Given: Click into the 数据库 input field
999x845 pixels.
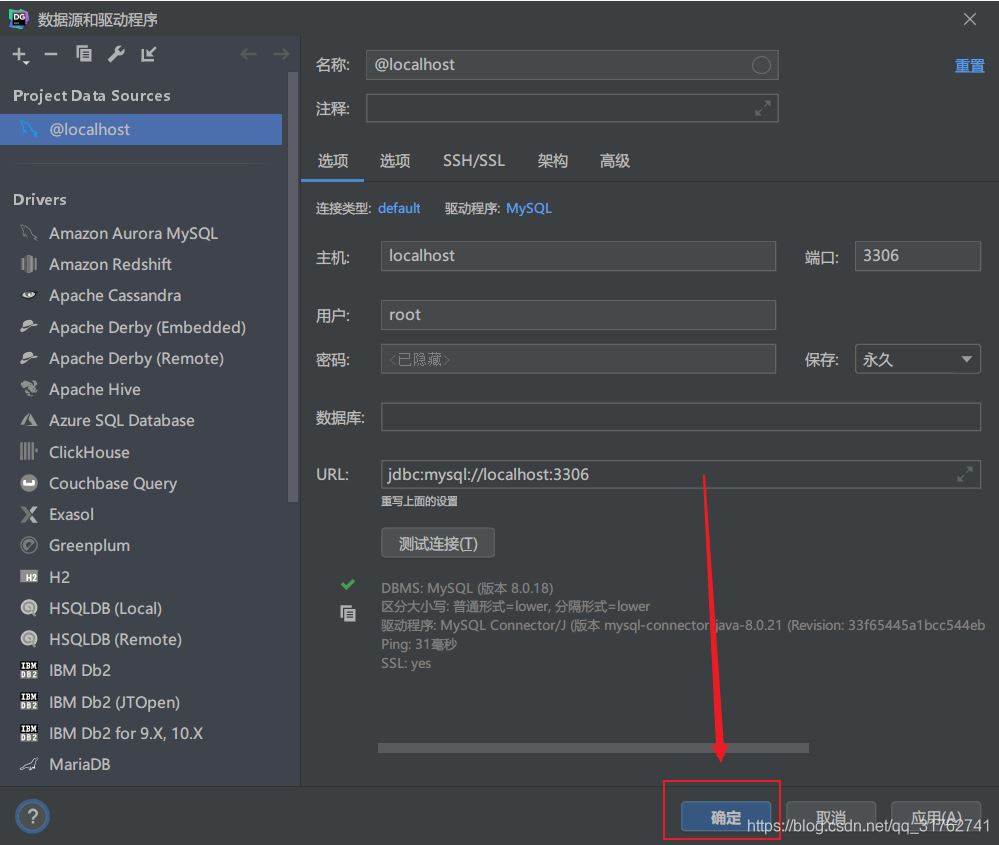Looking at the screenshot, I should pos(680,417).
